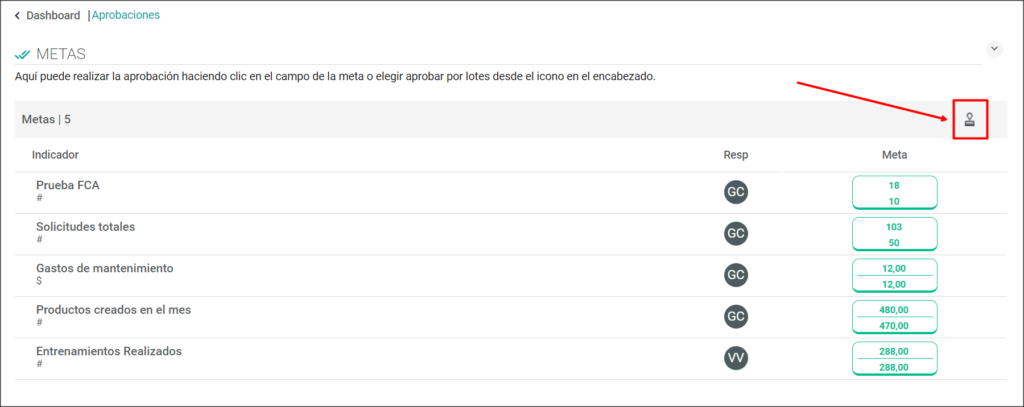
Task: Click the batch approval stamp icon
Action: click(970, 120)
